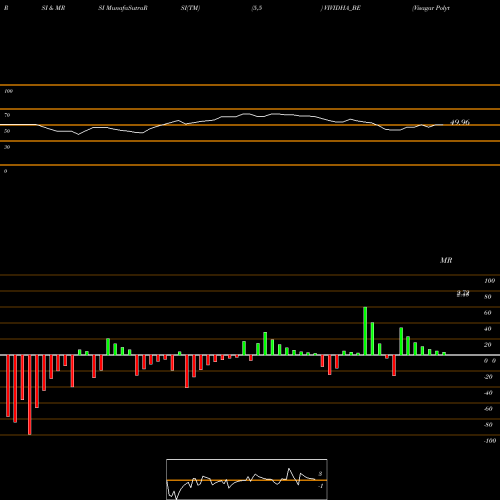Click the MR axis label -80
Screen dimensions: 500x500
click(x=488, y=425)
